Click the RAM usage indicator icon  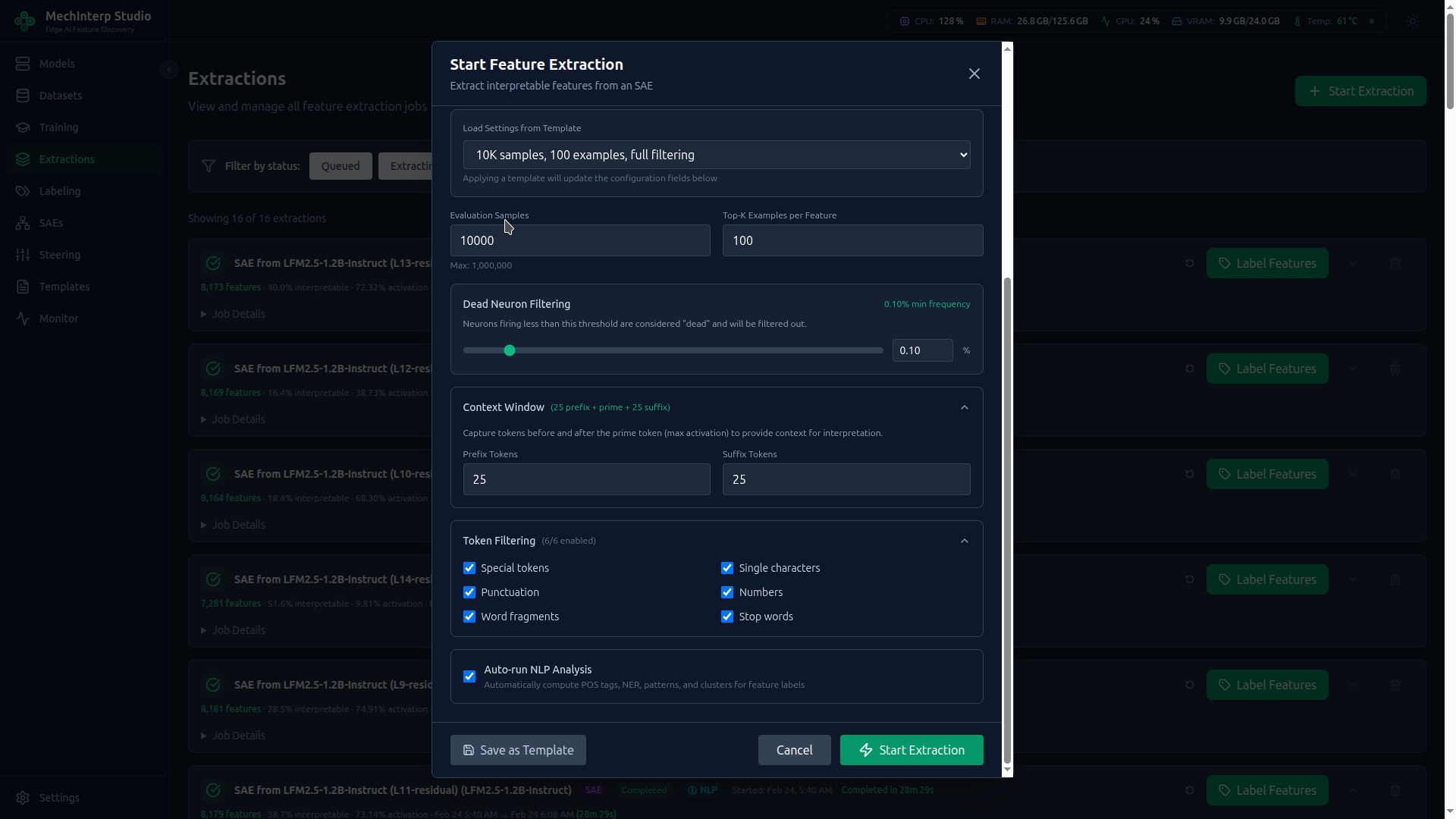(981, 21)
